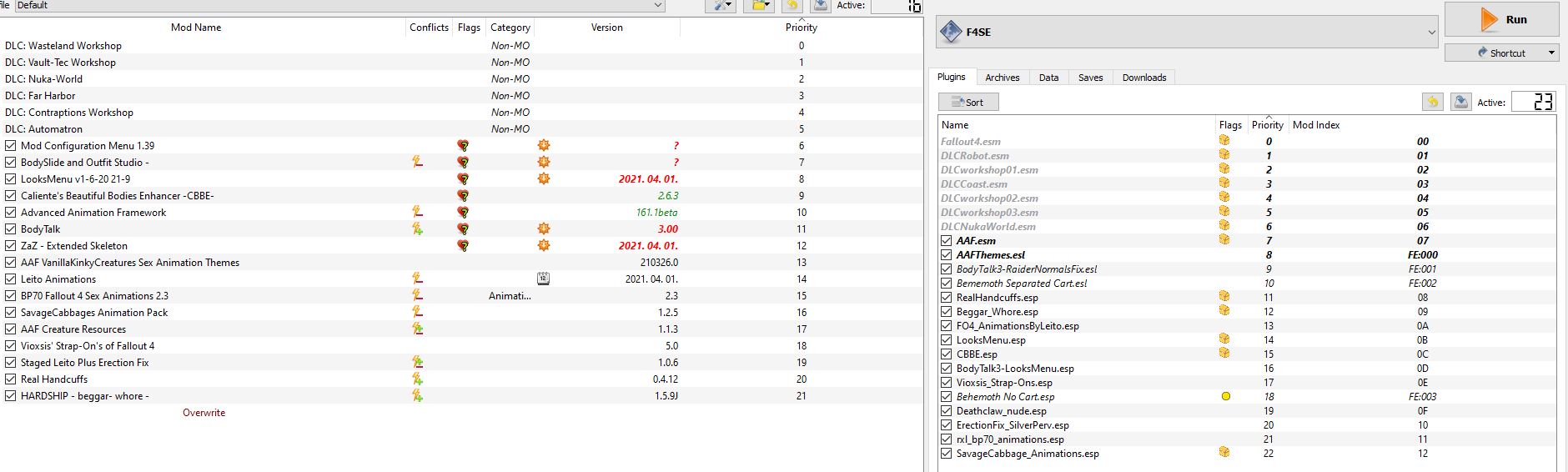Click archive flag on SavageCabbage_Animations.esp
1568x472 pixels.
(1224, 453)
